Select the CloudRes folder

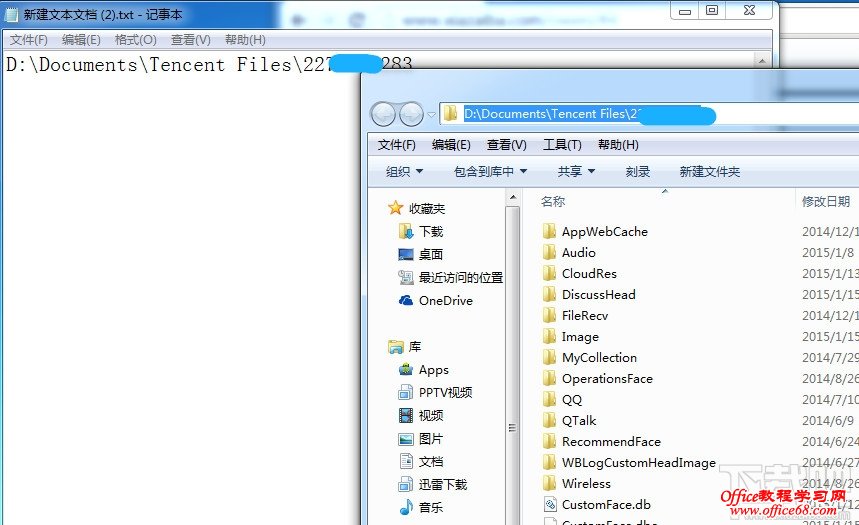[x=589, y=273]
